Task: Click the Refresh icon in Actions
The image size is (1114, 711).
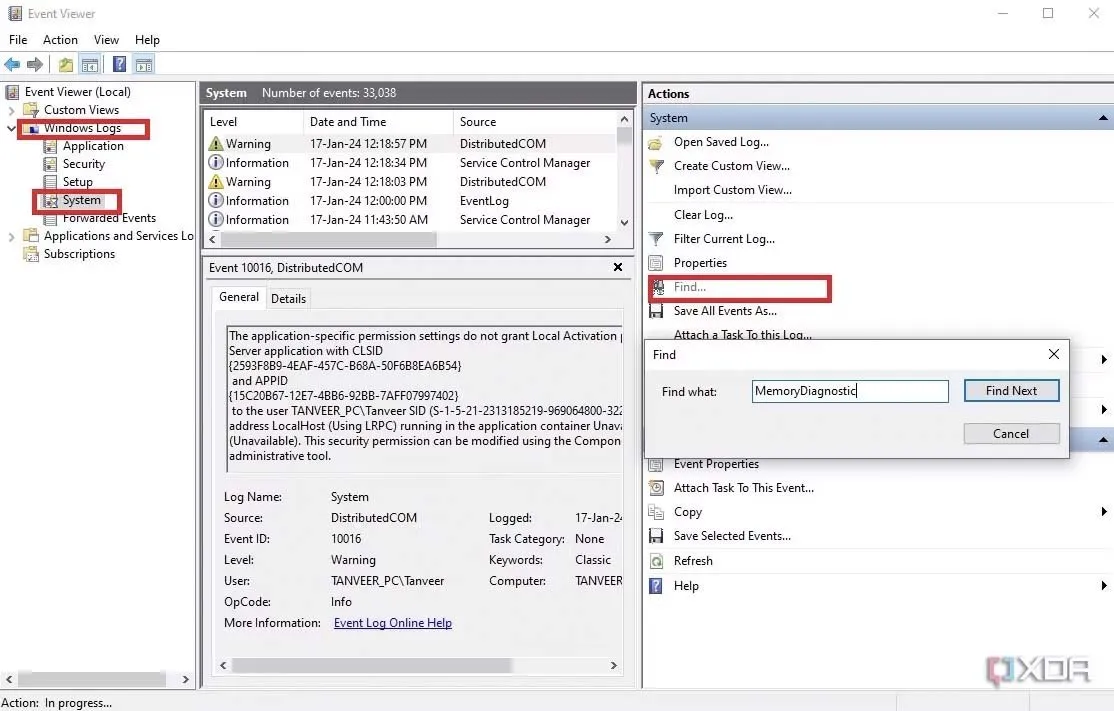Action: pos(656,561)
